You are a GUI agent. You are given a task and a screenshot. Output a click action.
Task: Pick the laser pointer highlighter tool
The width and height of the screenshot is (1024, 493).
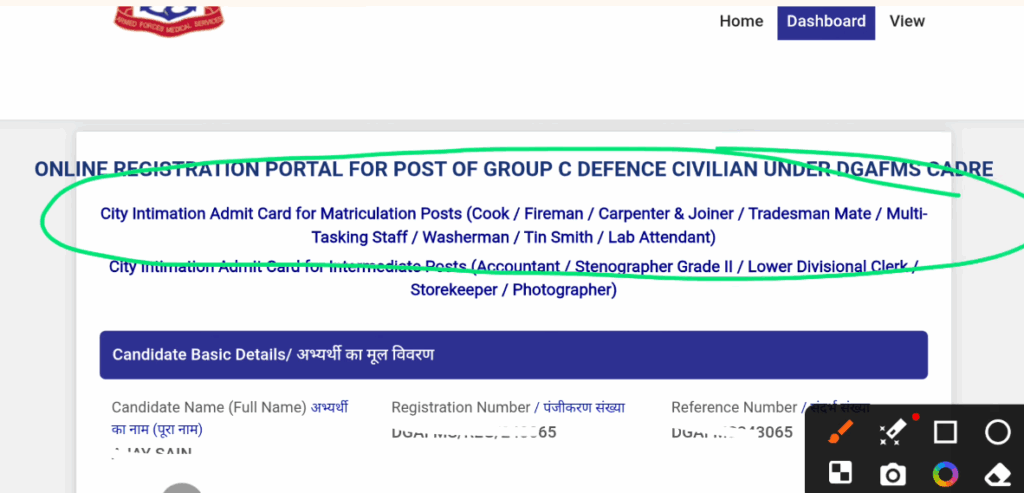coord(893,432)
